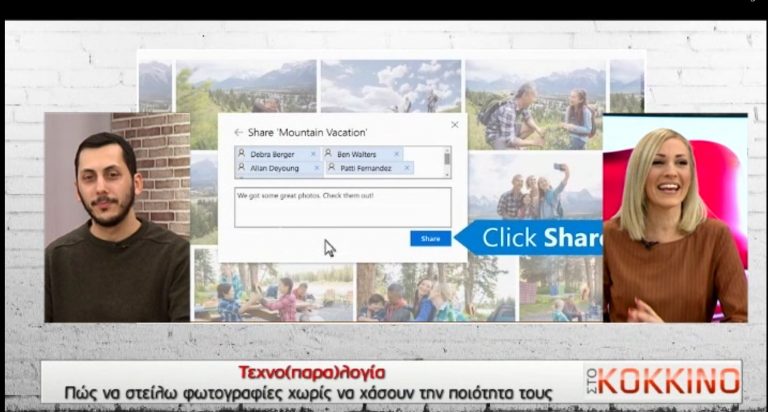Click the back arrow in Share dialog

(238, 132)
